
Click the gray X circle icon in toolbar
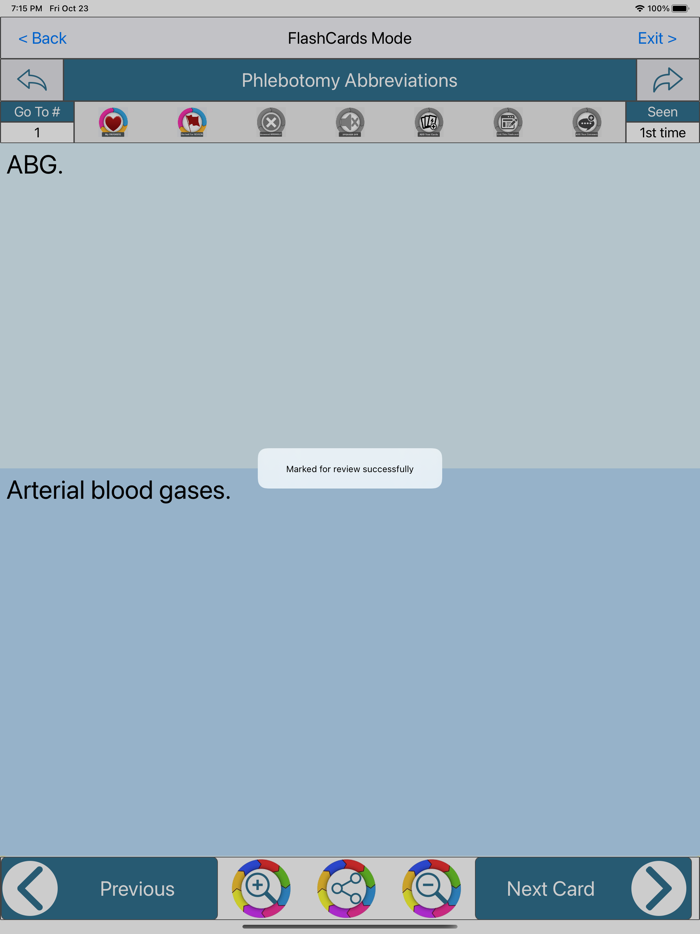271,122
